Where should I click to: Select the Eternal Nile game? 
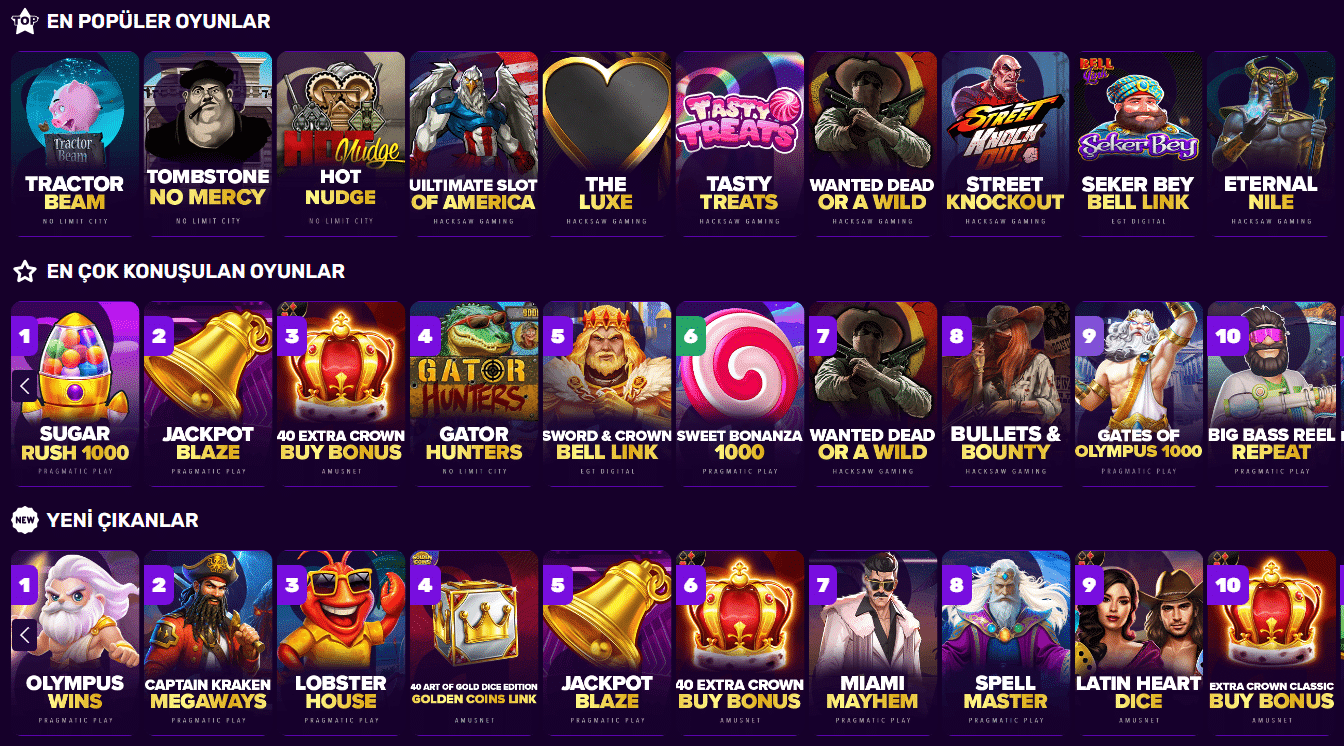tap(1272, 144)
